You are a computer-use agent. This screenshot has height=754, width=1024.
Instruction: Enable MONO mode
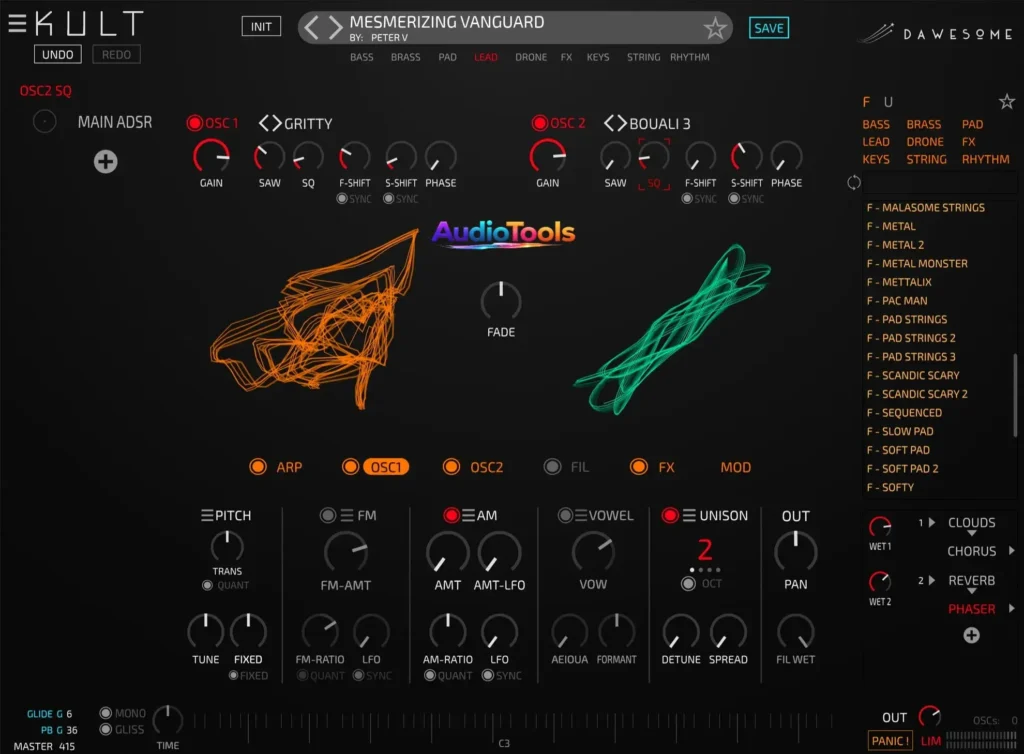[x=107, y=713]
